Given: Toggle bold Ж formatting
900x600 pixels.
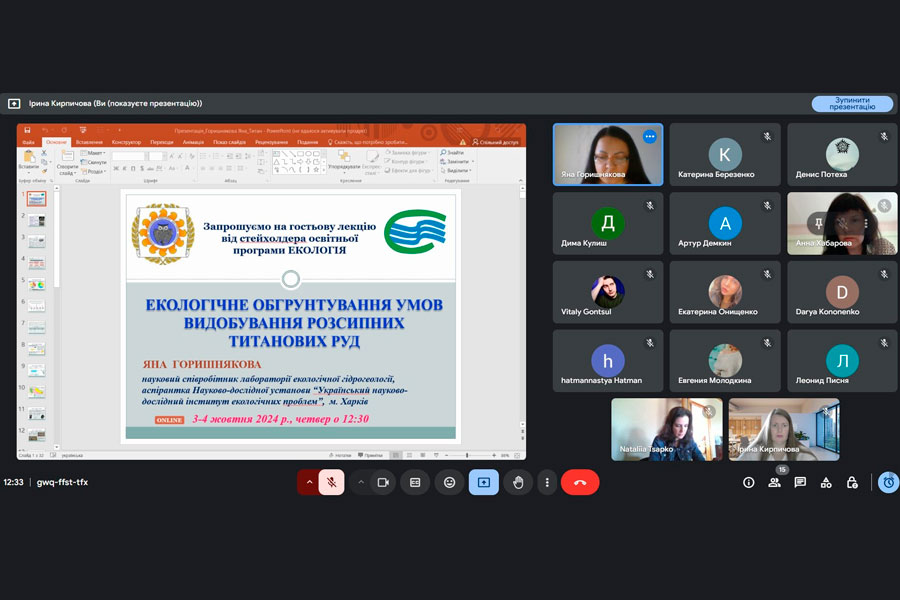Looking at the screenshot, I should coord(116,168).
